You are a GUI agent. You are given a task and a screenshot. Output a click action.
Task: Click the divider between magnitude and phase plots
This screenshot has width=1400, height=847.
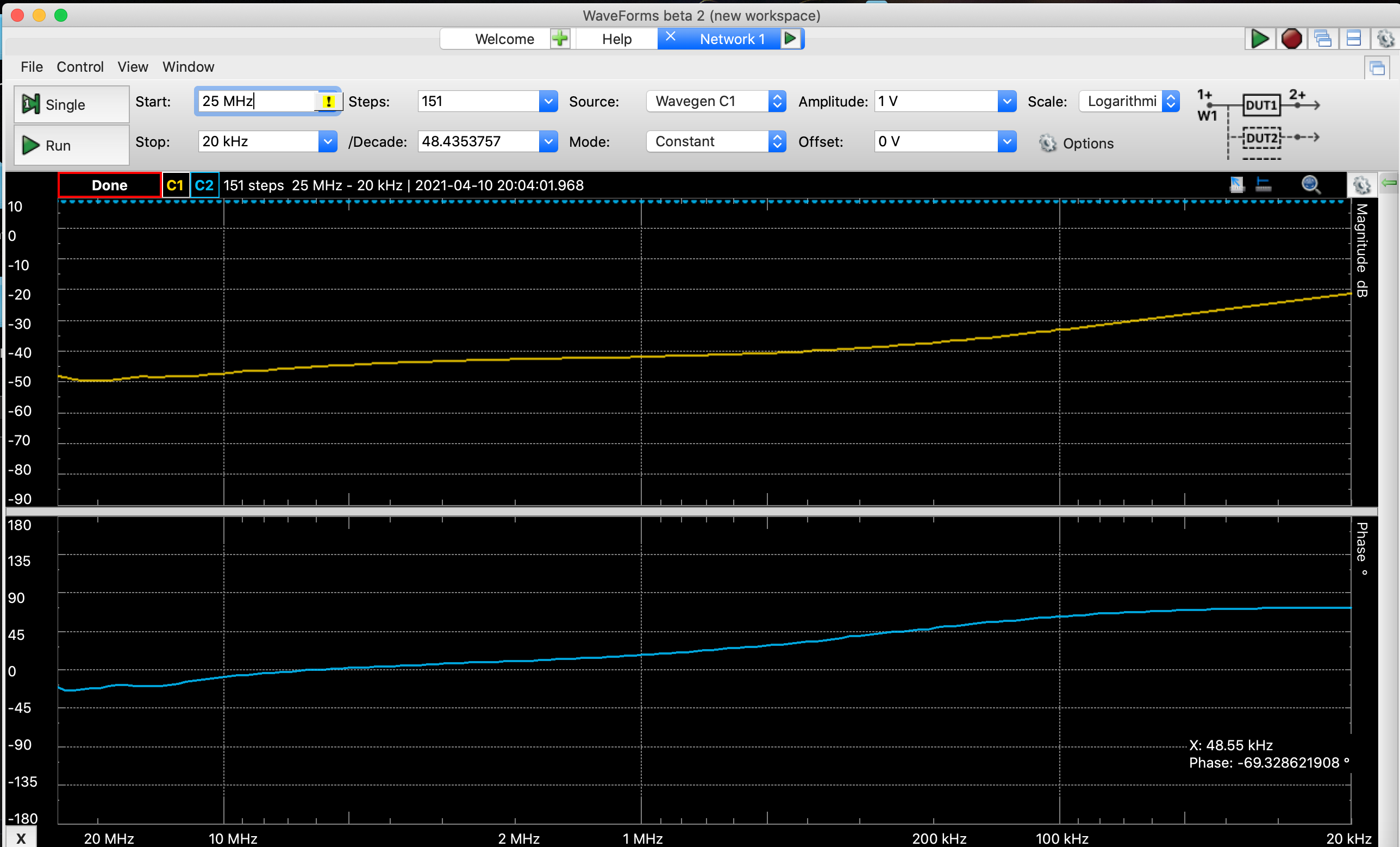(x=691, y=511)
